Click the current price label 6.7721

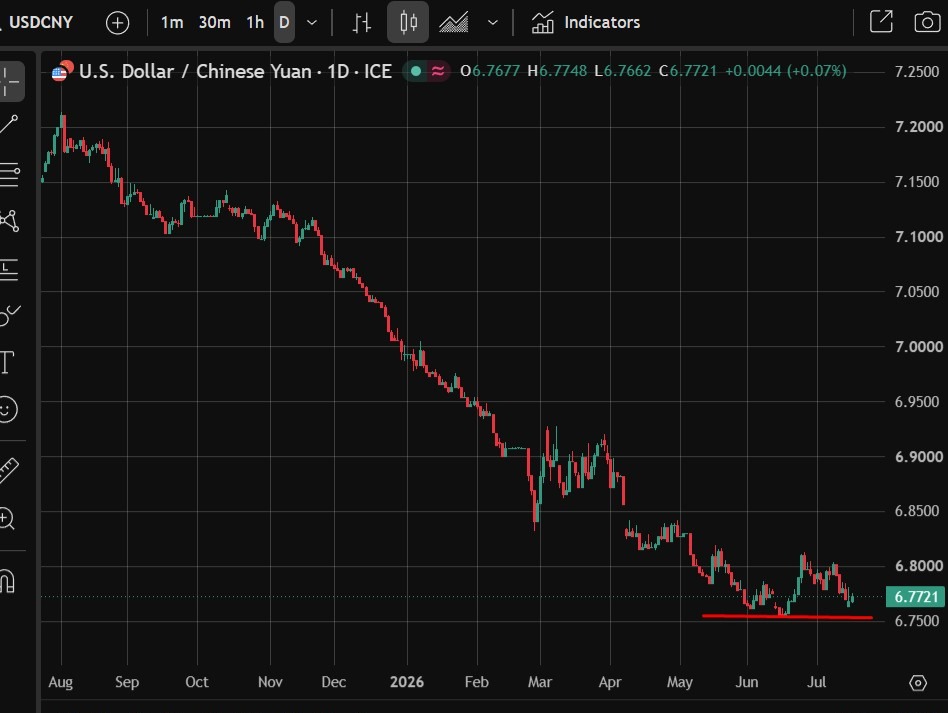(915, 597)
